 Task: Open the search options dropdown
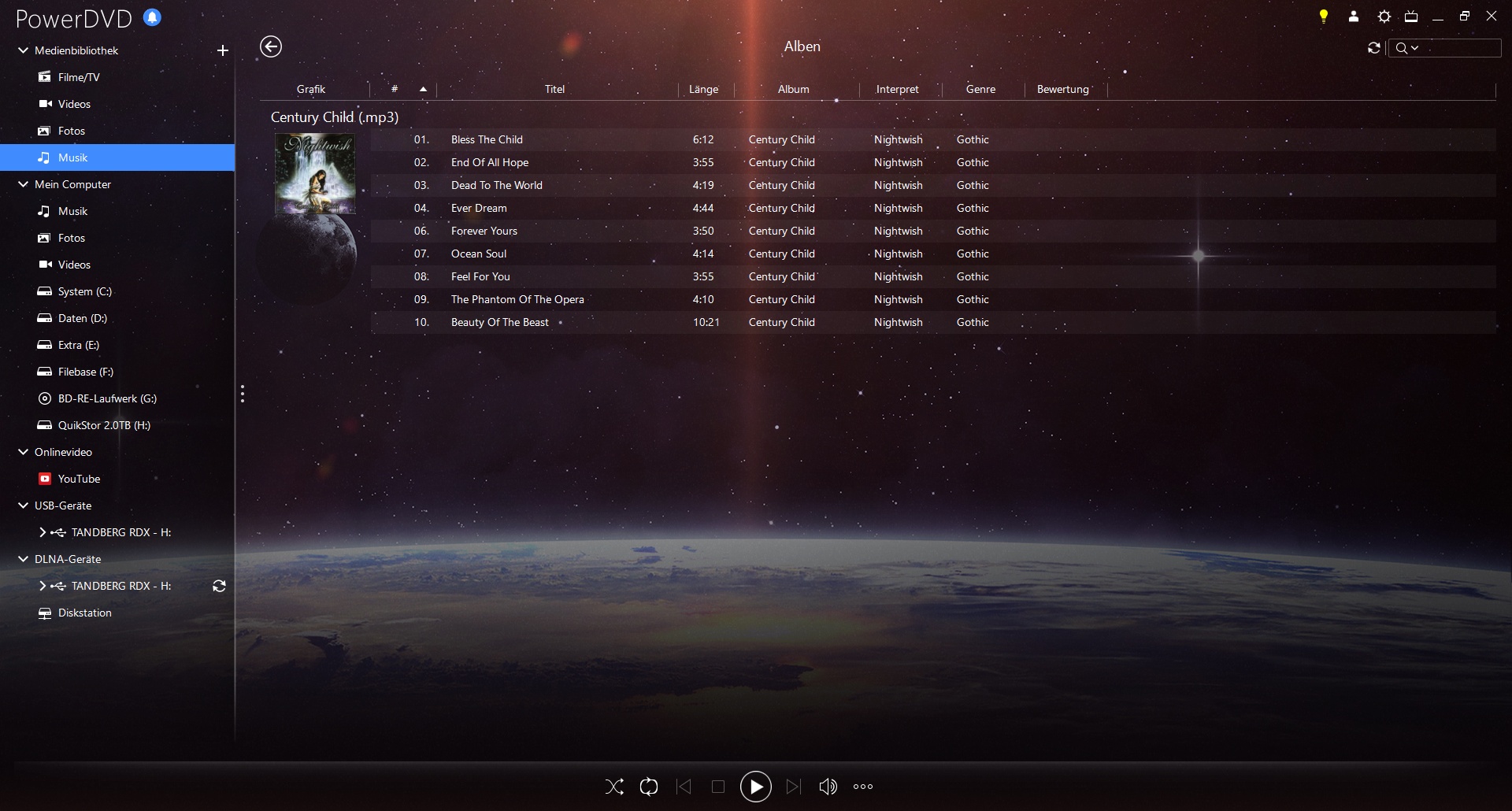[x=1408, y=48]
